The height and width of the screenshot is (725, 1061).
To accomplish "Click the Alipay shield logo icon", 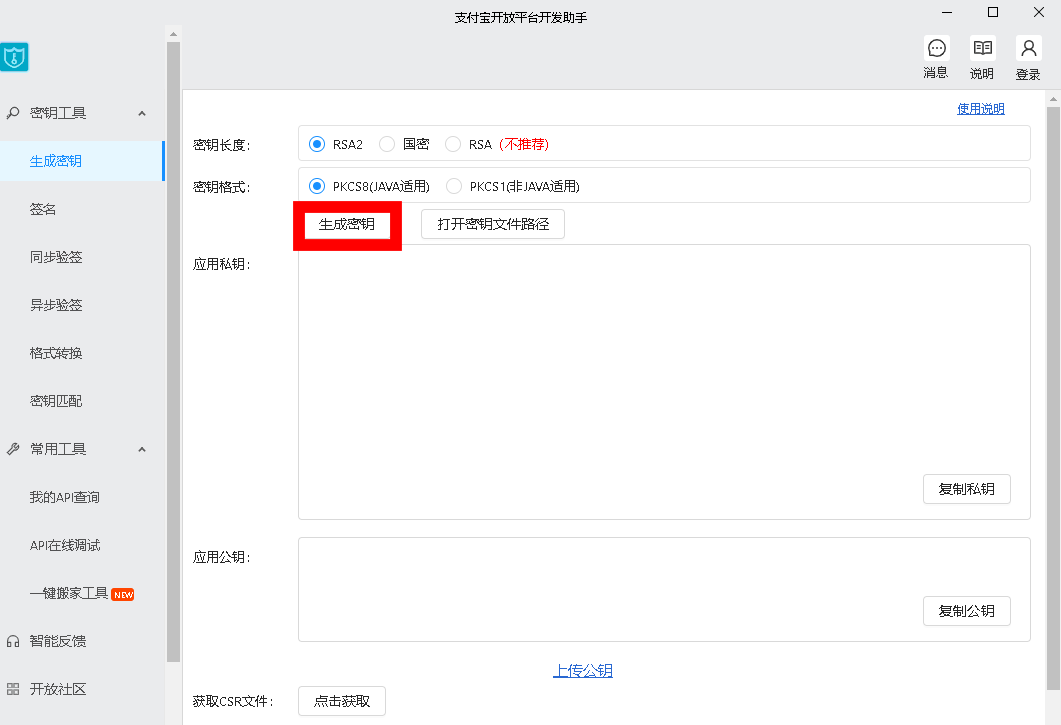I will tap(15, 57).
